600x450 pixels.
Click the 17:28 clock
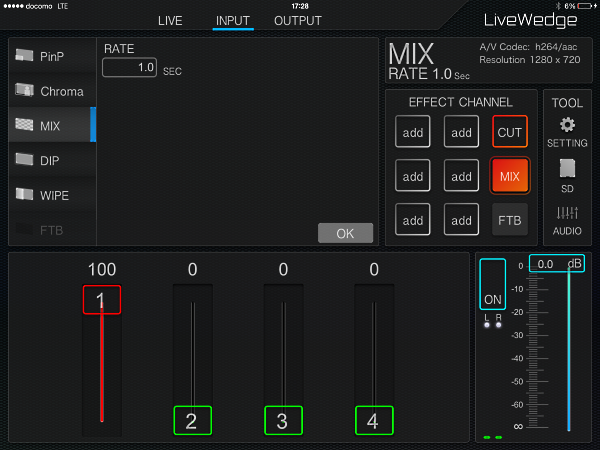[300, 6]
